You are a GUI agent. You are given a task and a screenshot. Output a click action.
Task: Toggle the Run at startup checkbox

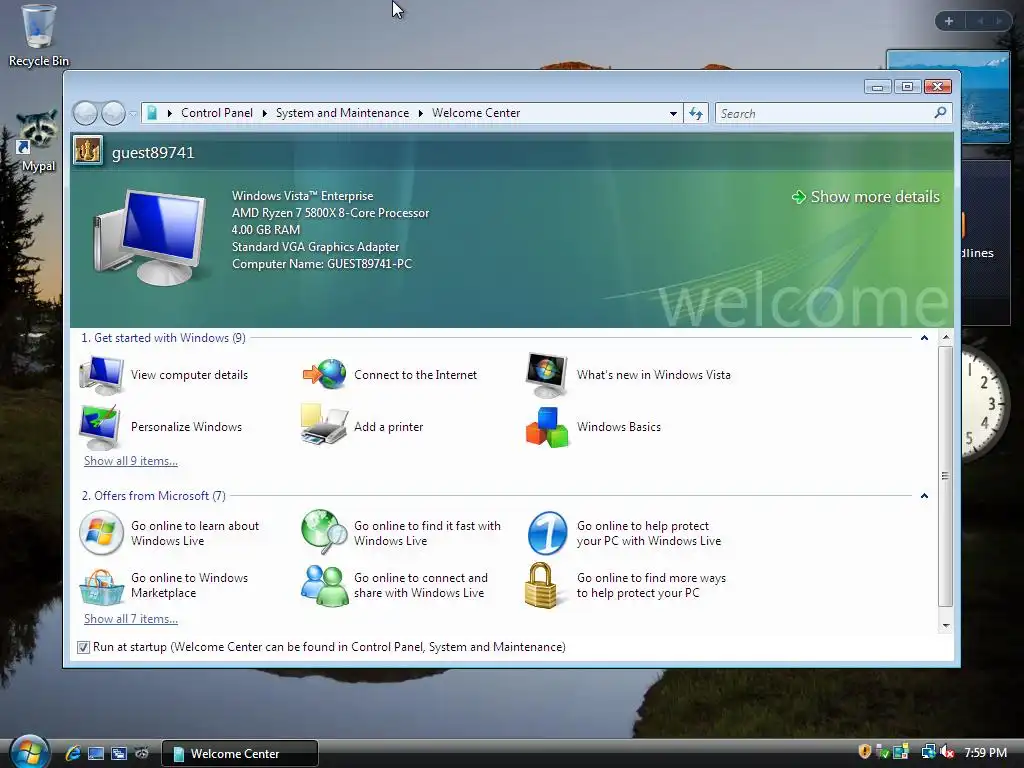(x=83, y=647)
